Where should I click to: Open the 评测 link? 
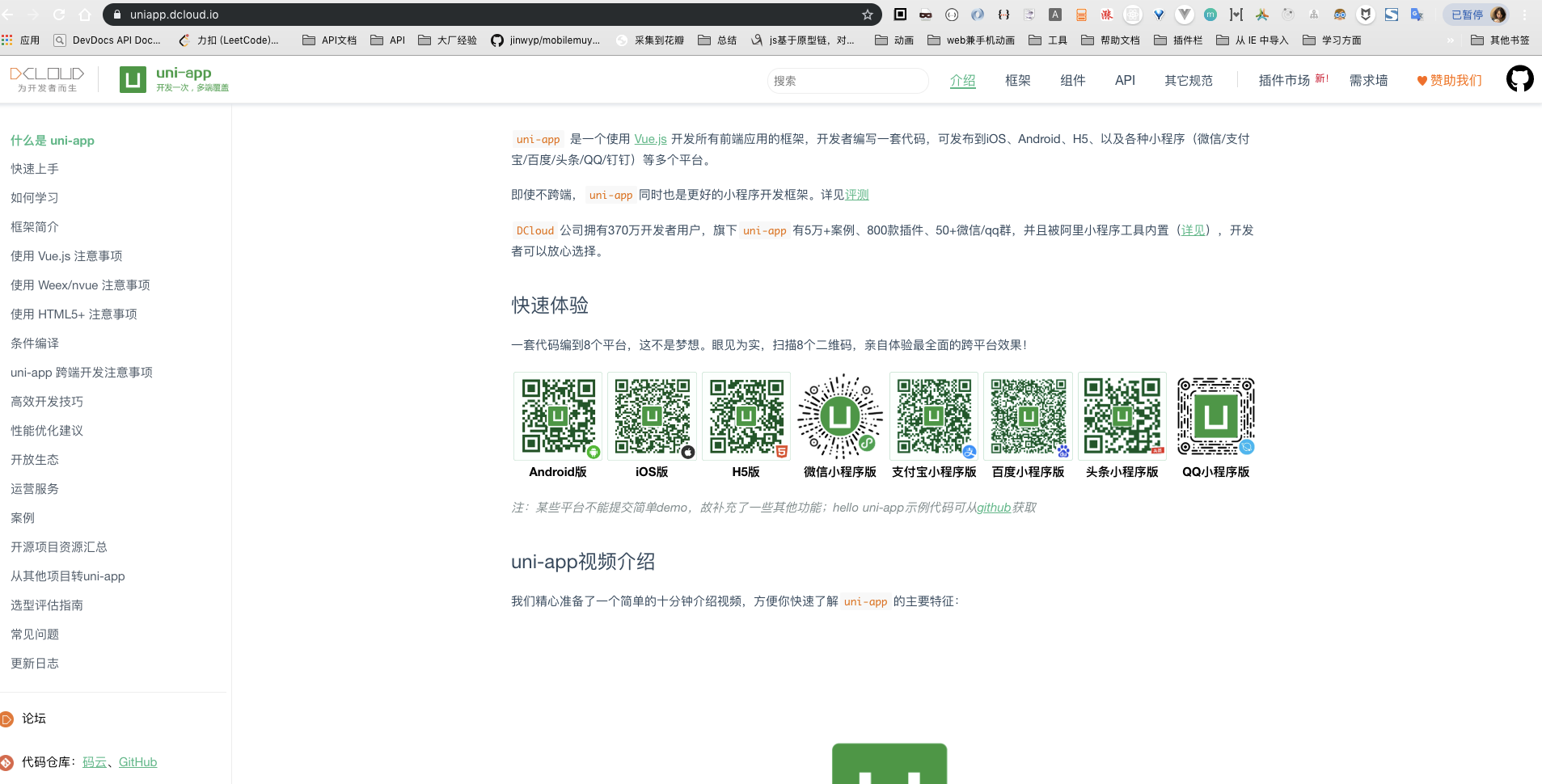pos(856,195)
